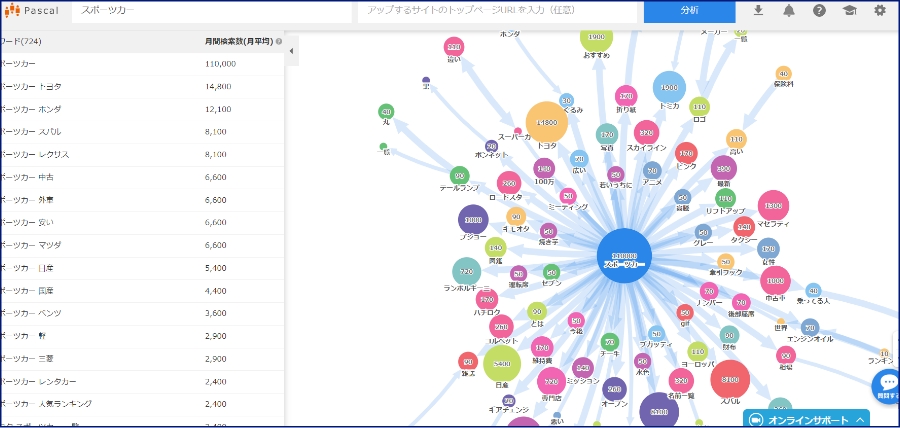
Task: Expand the オンラインサポート panel
Action: click(806, 419)
